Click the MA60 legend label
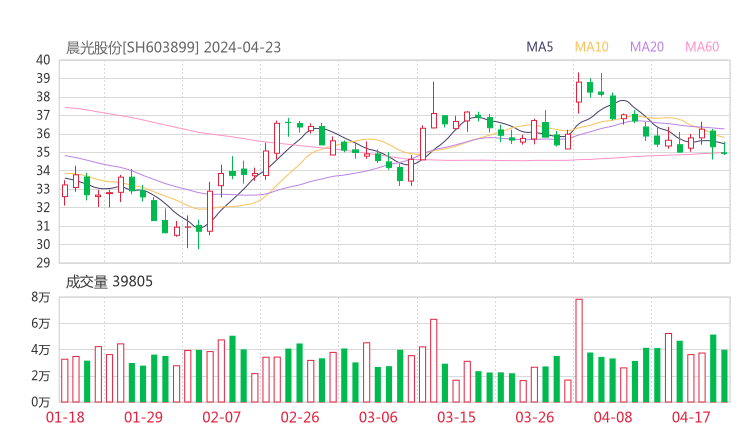740x440 pixels. (x=702, y=47)
